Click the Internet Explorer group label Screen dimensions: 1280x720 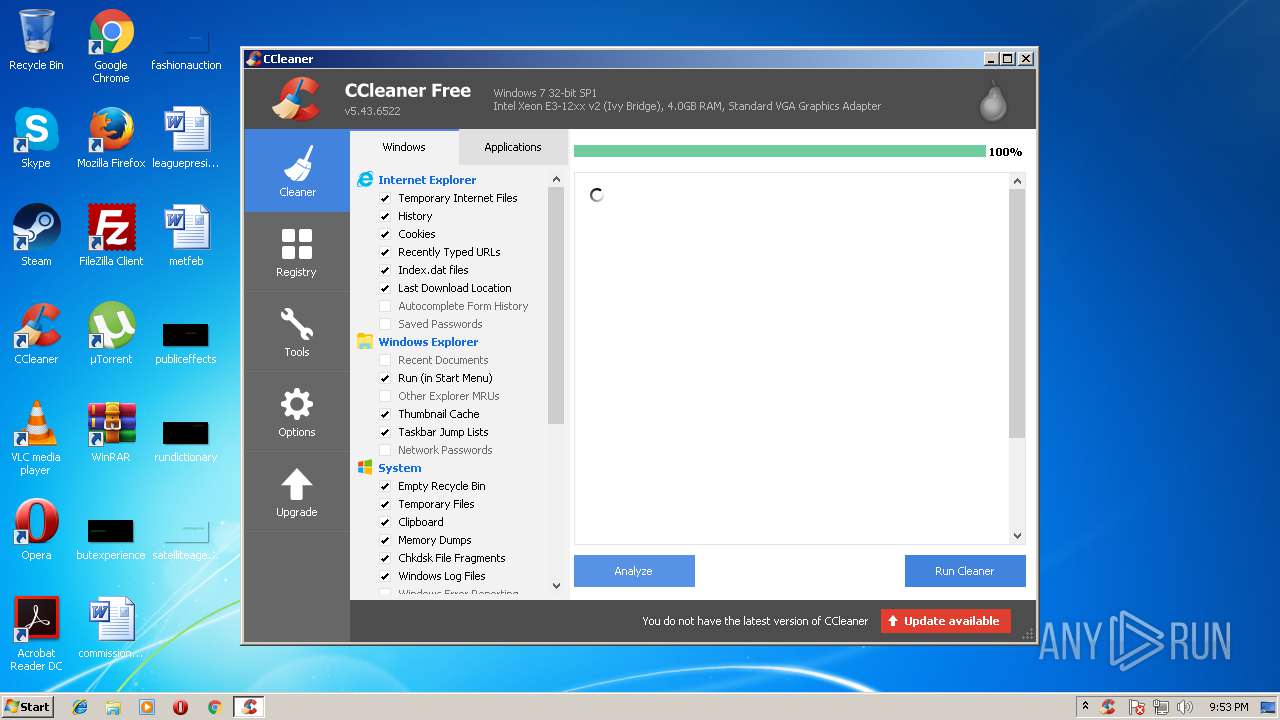(x=427, y=180)
